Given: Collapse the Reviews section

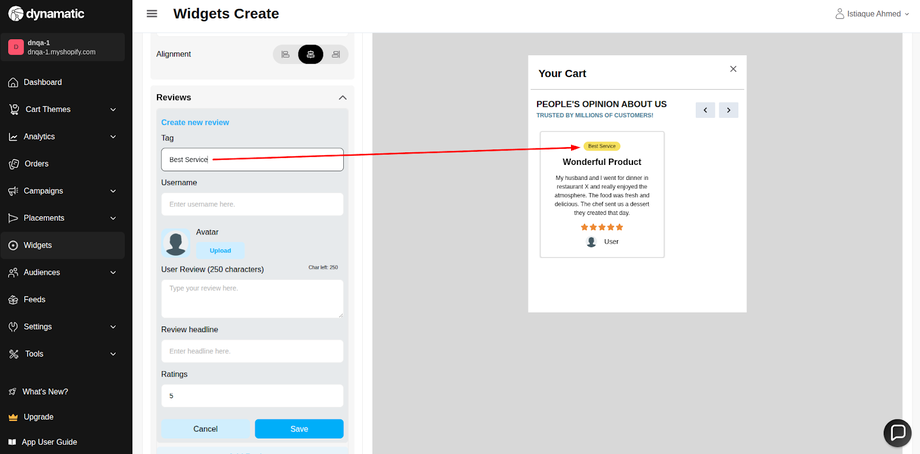Looking at the screenshot, I should (342, 97).
